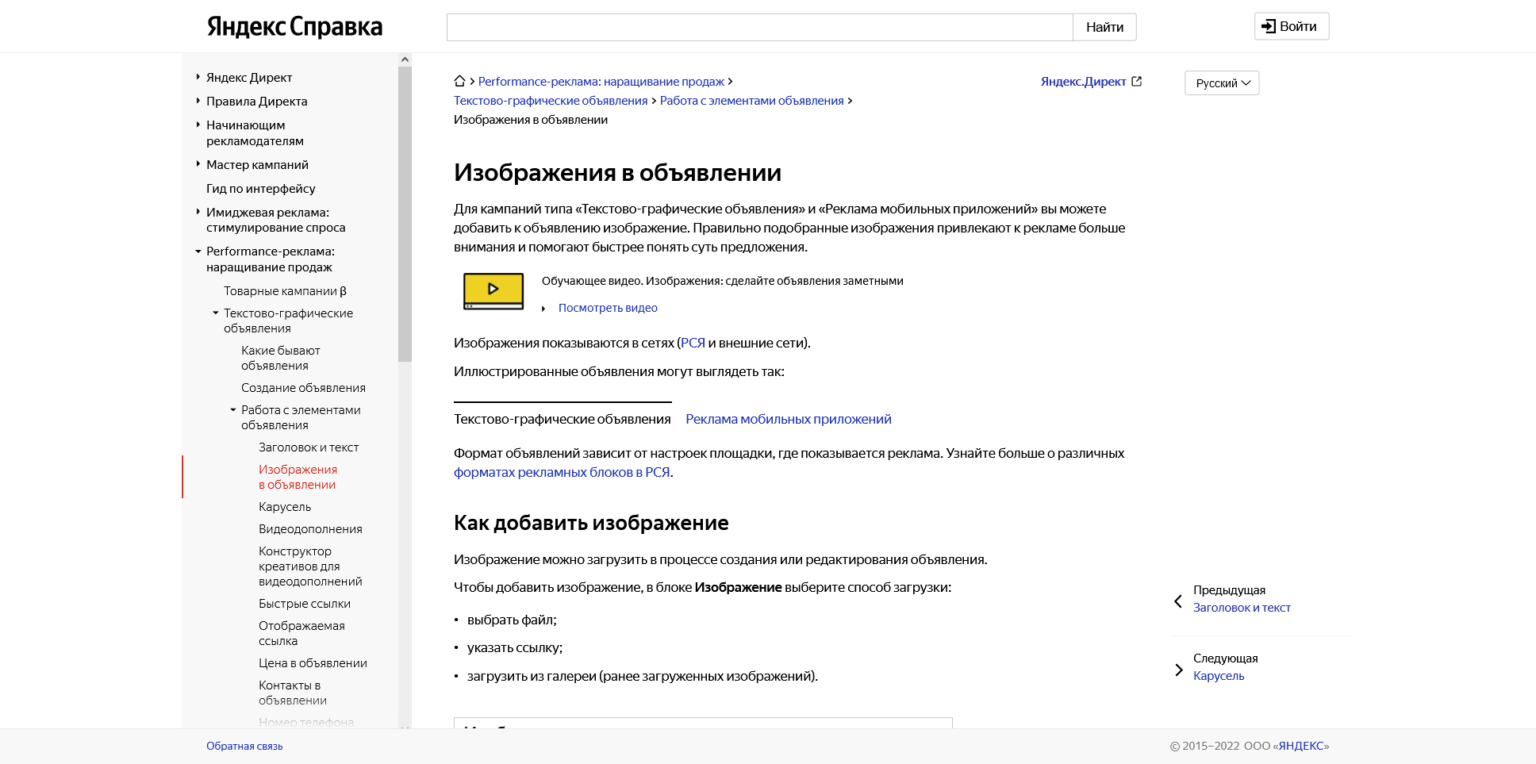Collapse Работа с элементами объявления node
Screen dimensions: 1536x764
233,410
